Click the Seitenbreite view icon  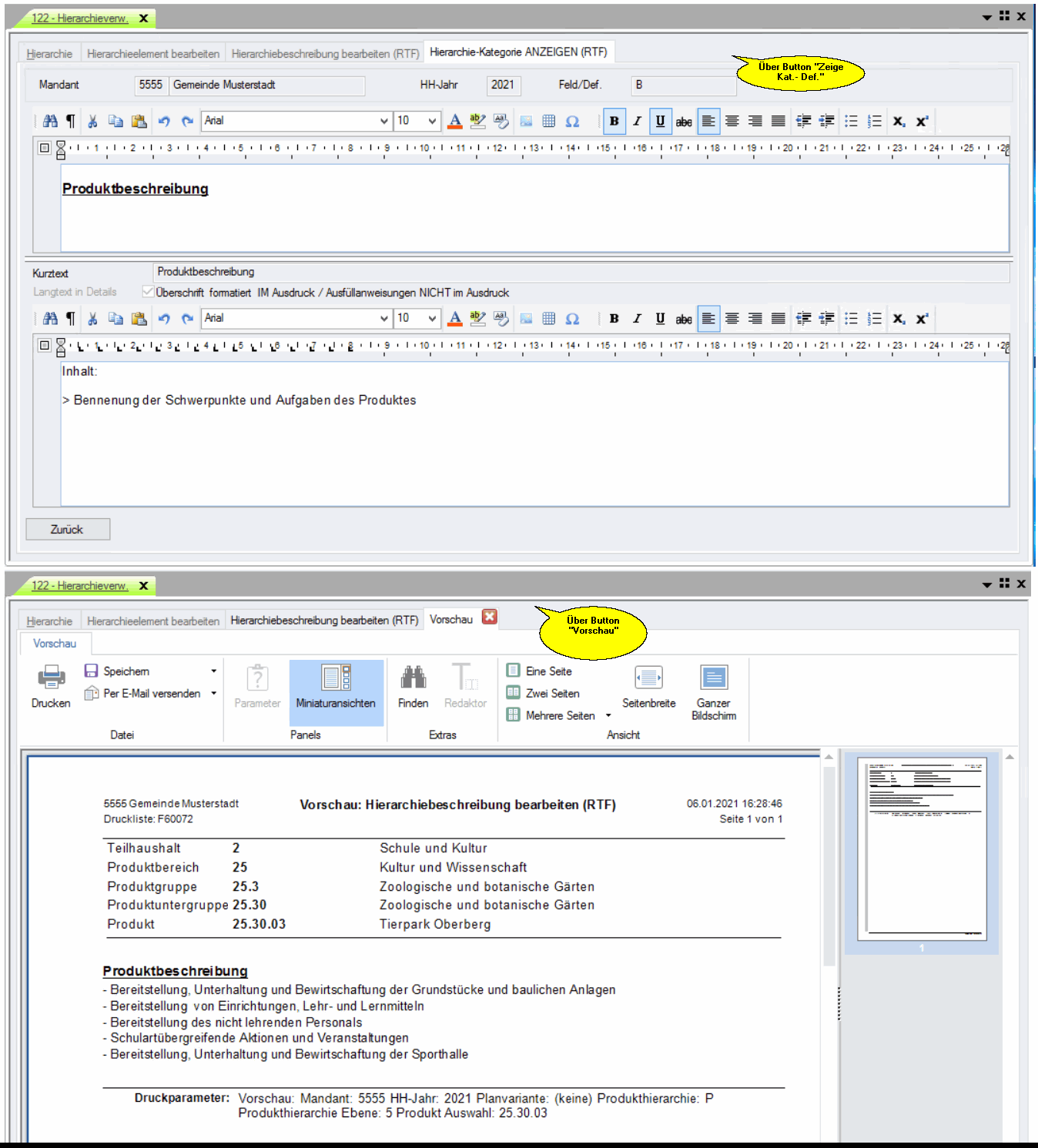point(648,678)
